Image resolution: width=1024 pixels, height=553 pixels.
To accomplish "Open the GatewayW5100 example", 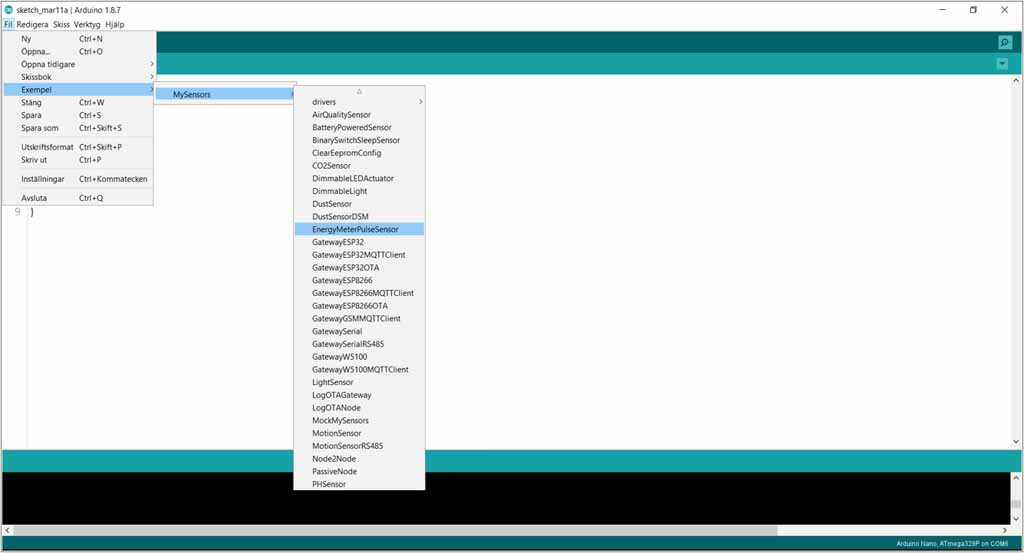I will point(359,356).
